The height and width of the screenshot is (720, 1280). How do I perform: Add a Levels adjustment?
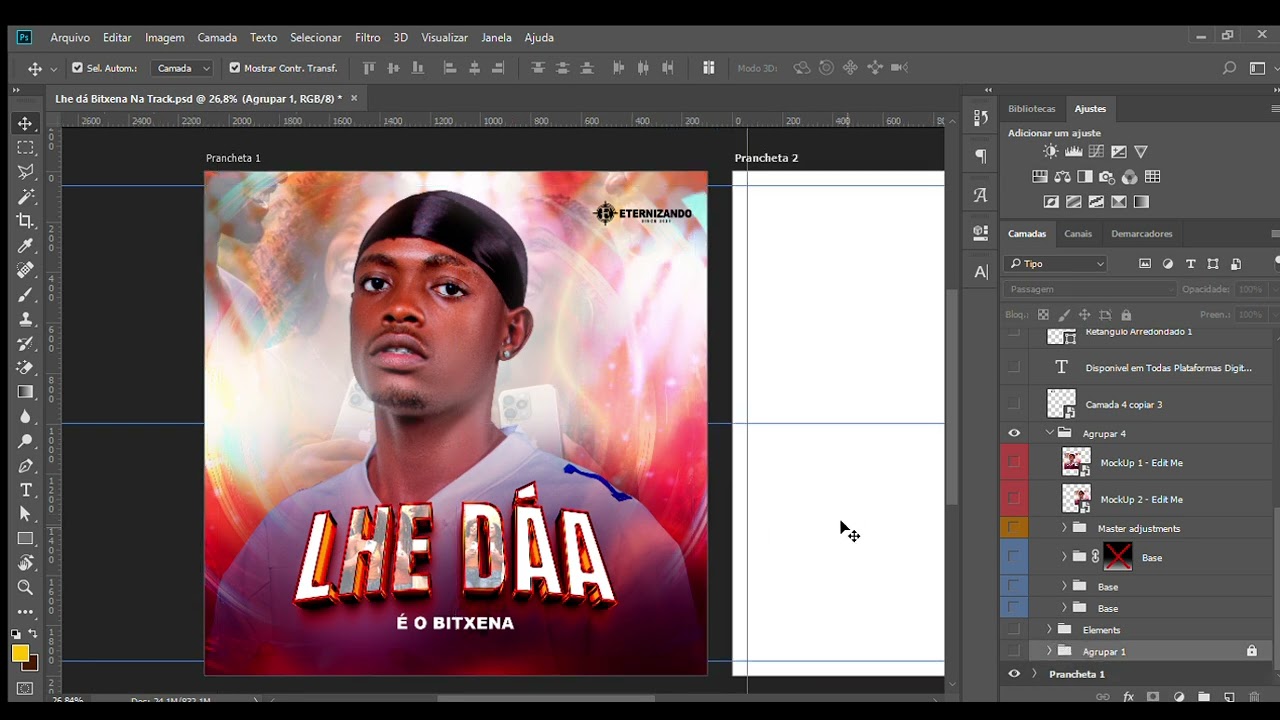tap(1073, 152)
